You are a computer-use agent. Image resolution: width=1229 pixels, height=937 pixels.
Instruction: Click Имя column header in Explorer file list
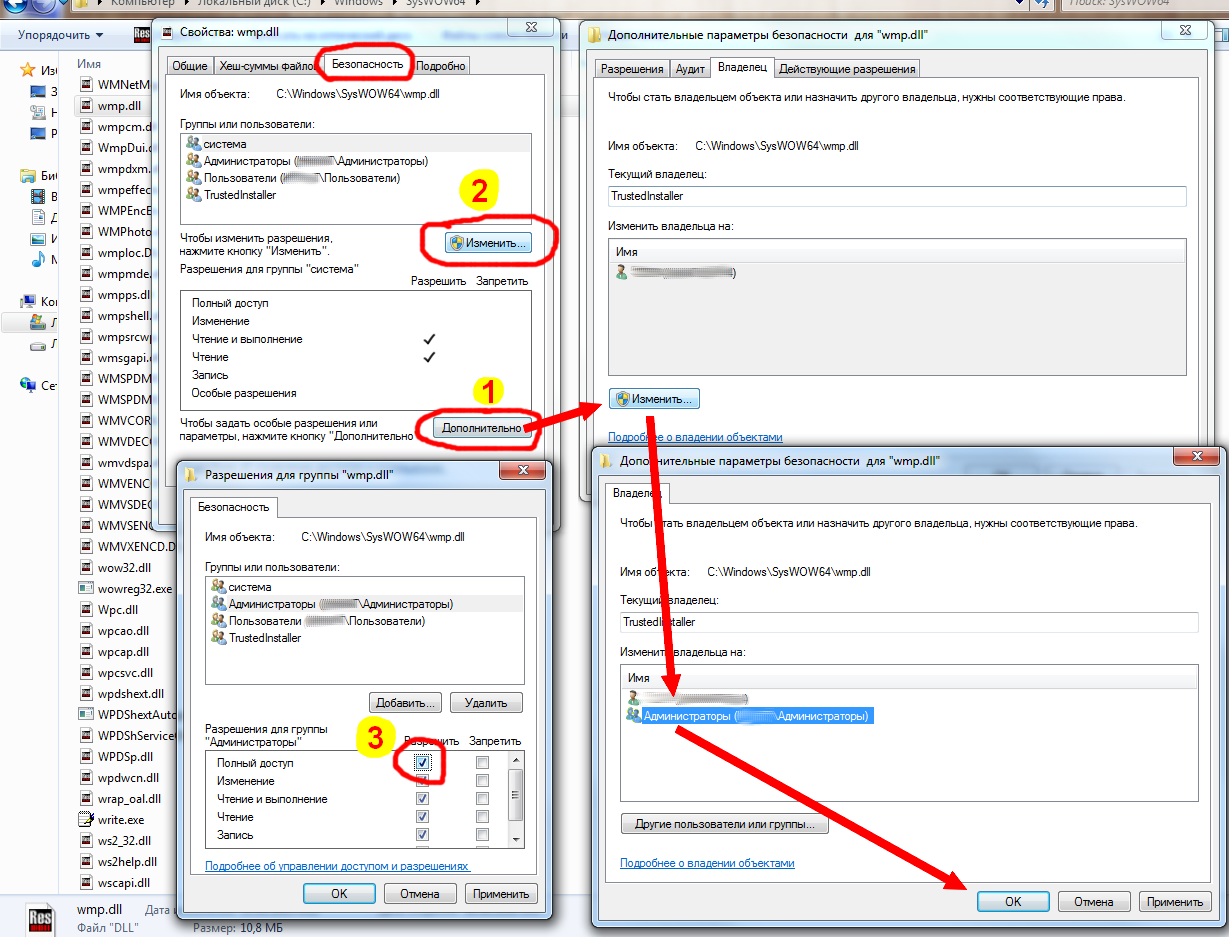(89, 63)
